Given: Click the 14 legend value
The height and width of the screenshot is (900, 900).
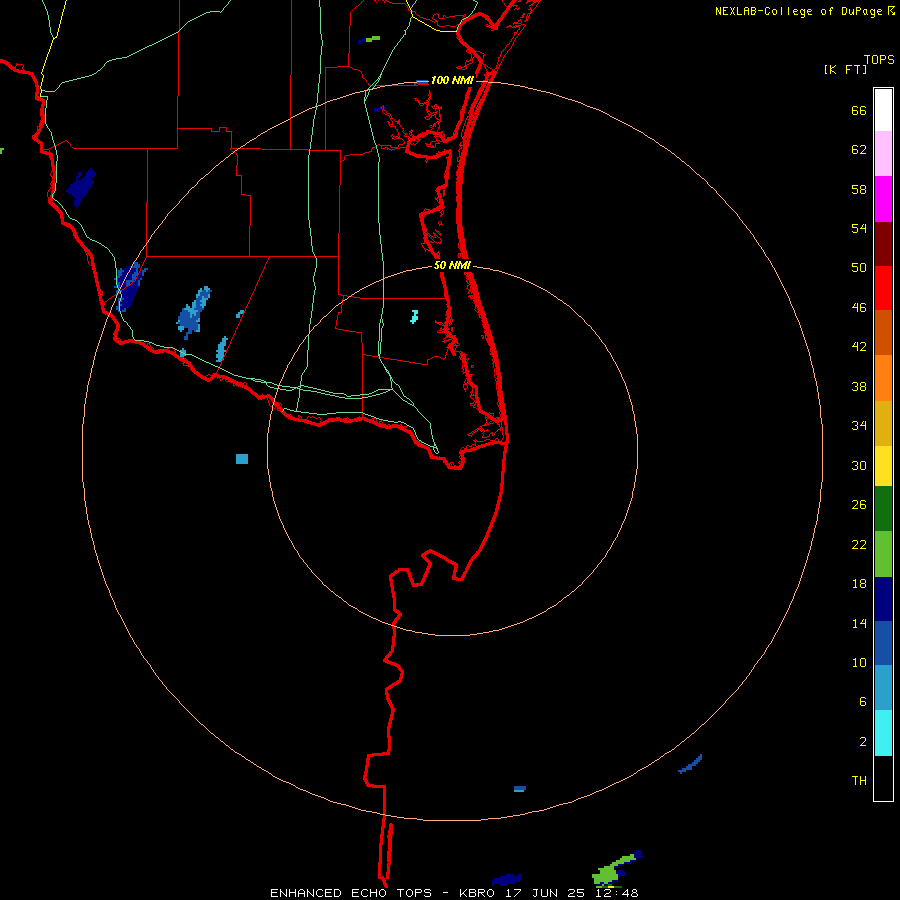Looking at the screenshot, I should (x=859, y=623).
